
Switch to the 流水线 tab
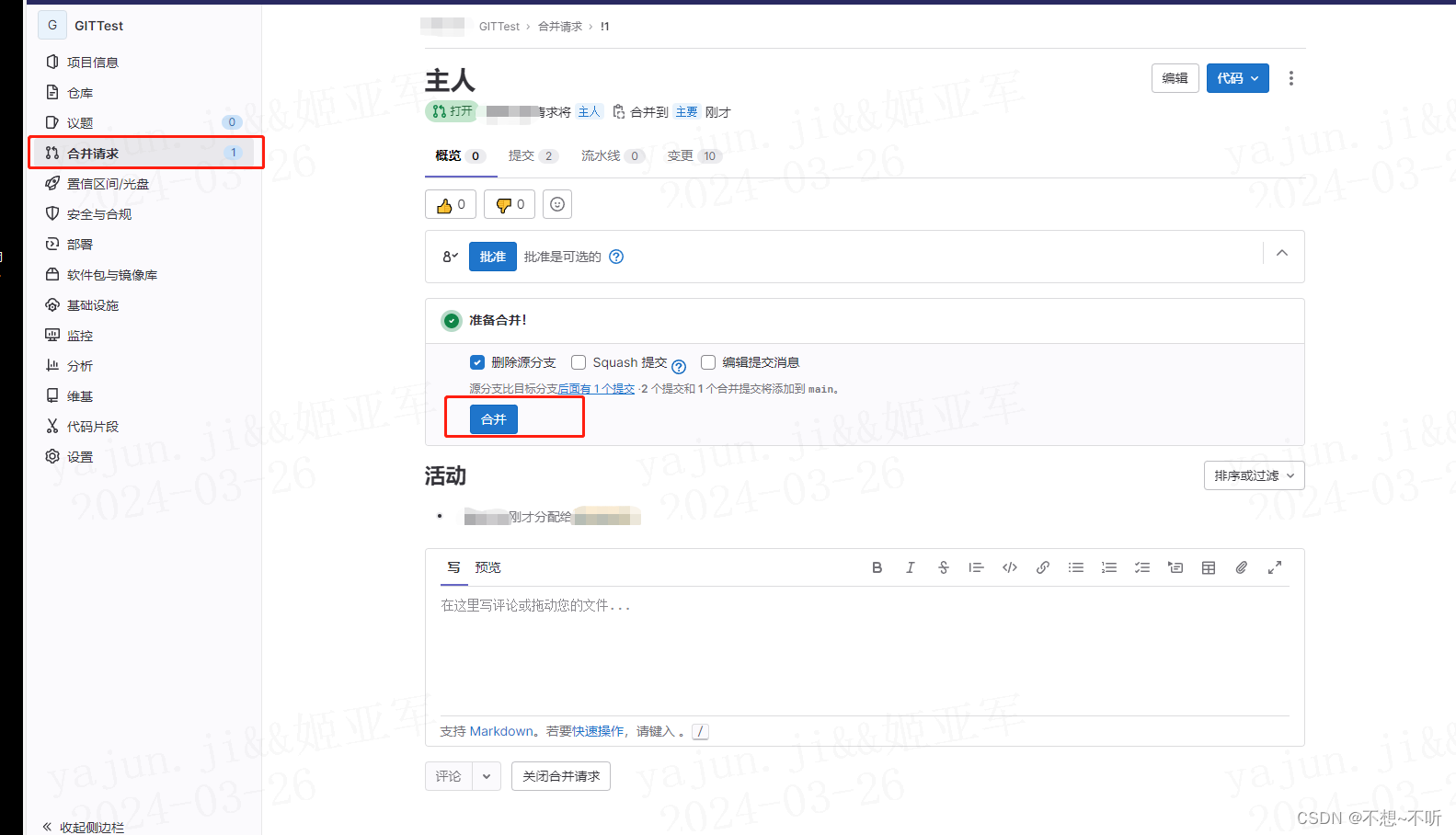coord(613,156)
